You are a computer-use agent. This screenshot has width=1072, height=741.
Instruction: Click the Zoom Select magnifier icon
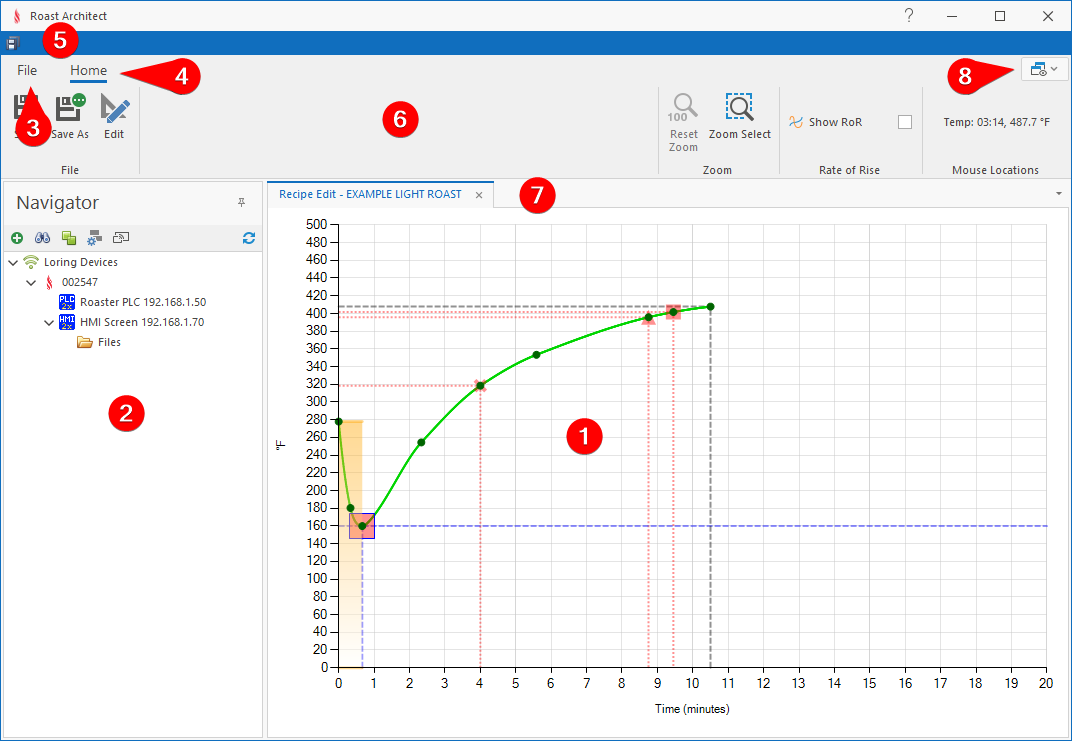click(x=740, y=108)
